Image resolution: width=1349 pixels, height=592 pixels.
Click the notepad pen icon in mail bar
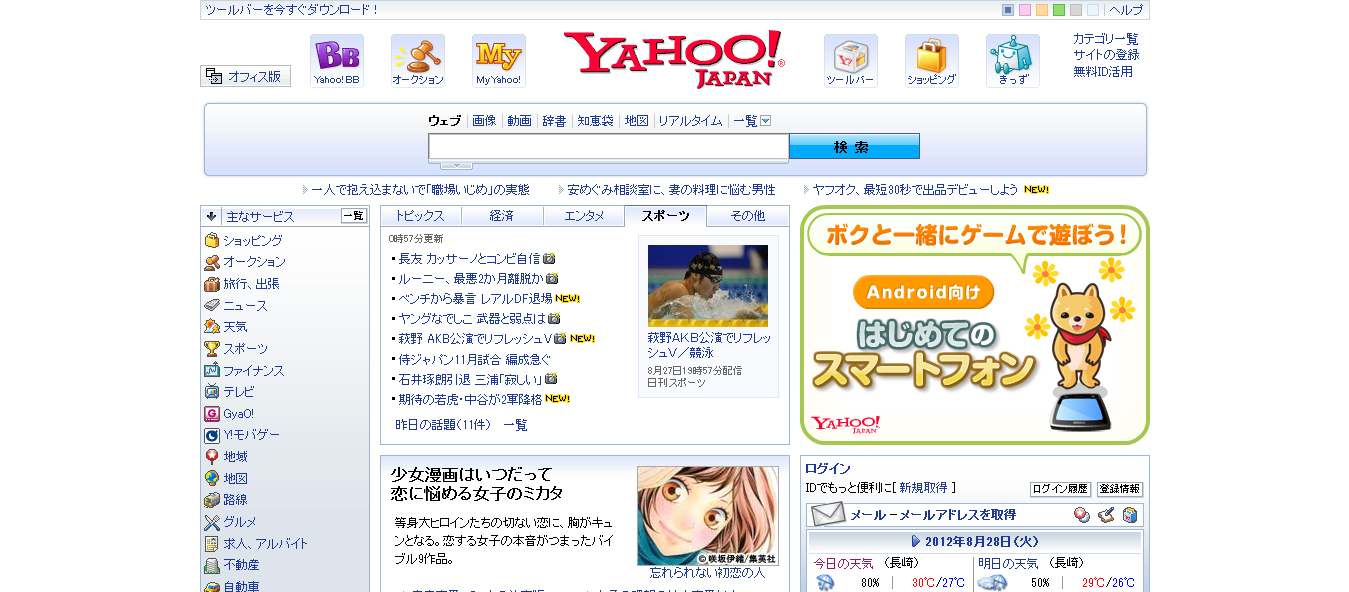1106,515
